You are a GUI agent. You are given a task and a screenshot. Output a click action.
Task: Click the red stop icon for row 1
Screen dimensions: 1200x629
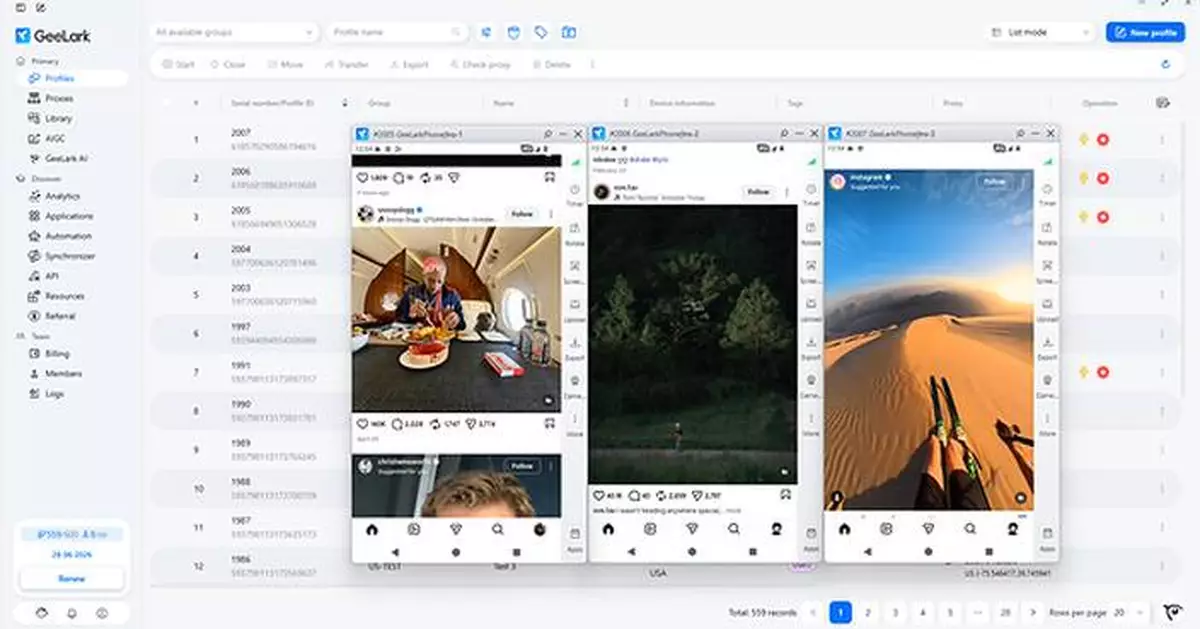point(1103,140)
